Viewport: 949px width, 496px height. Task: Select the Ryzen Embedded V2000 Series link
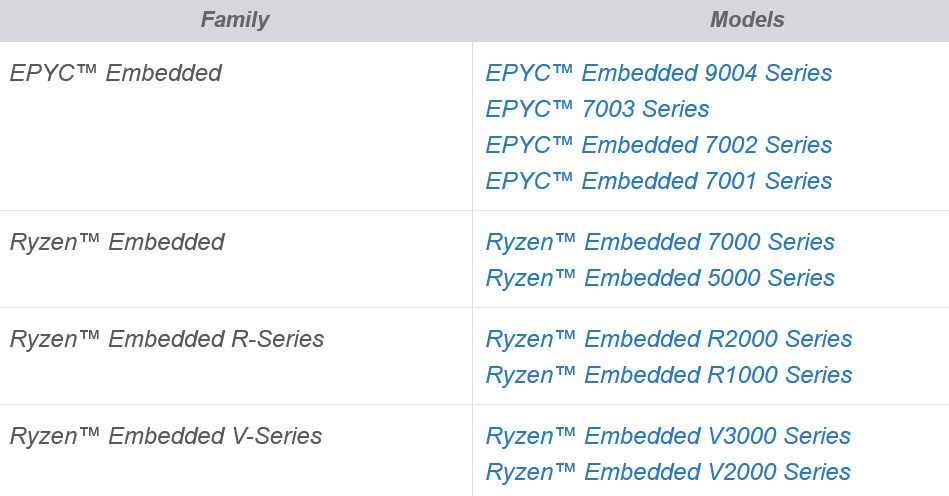tap(668, 472)
